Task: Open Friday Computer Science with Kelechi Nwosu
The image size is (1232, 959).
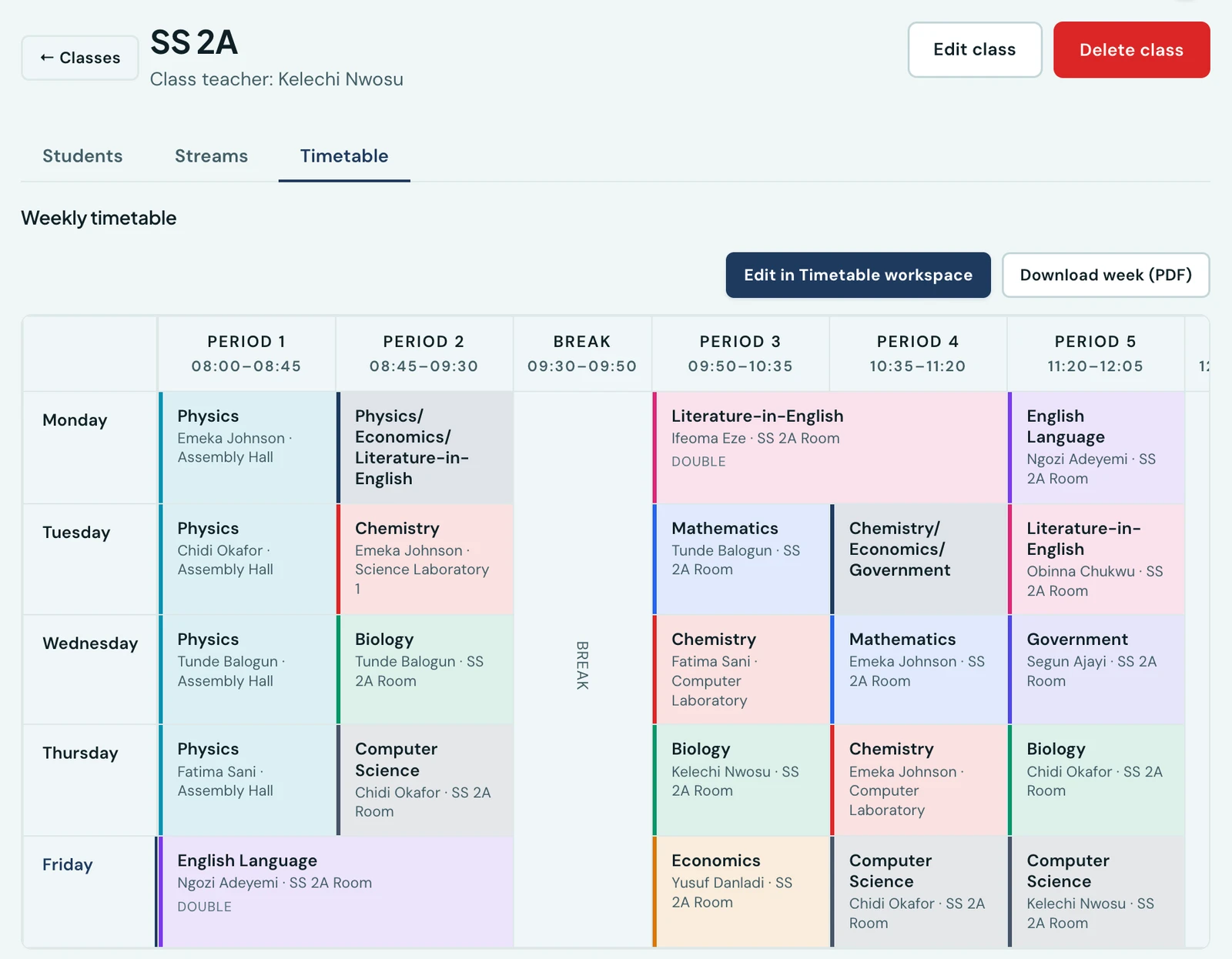Action: coord(1096,891)
